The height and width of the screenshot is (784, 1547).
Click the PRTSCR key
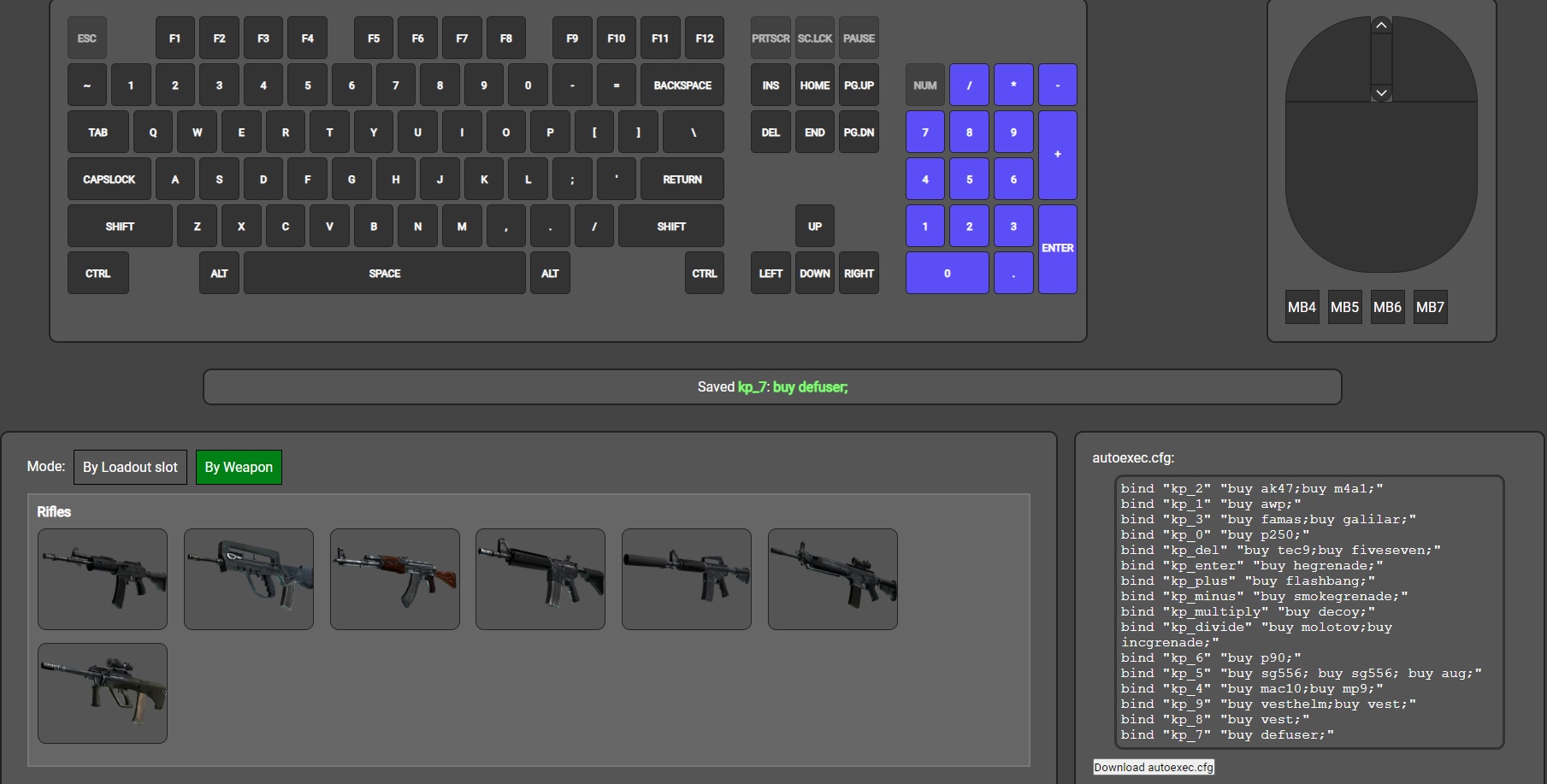(771, 38)
